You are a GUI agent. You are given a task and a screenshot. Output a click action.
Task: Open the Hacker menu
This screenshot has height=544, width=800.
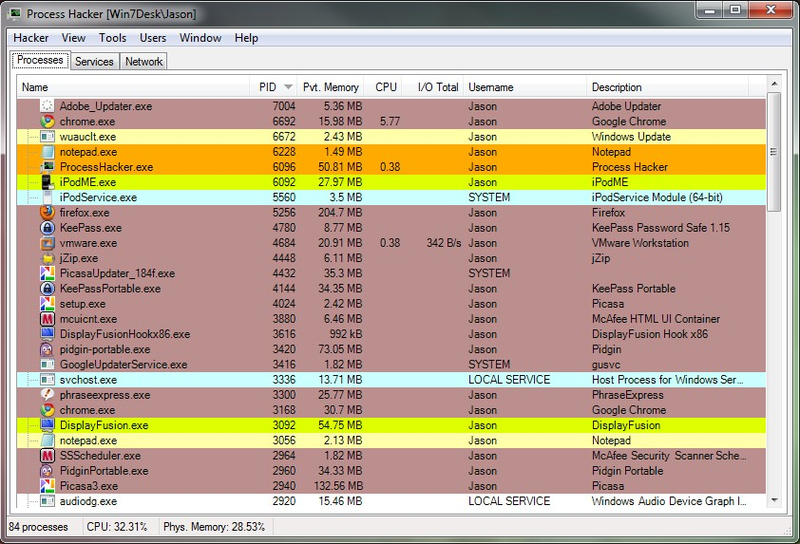tap(31, 38)
